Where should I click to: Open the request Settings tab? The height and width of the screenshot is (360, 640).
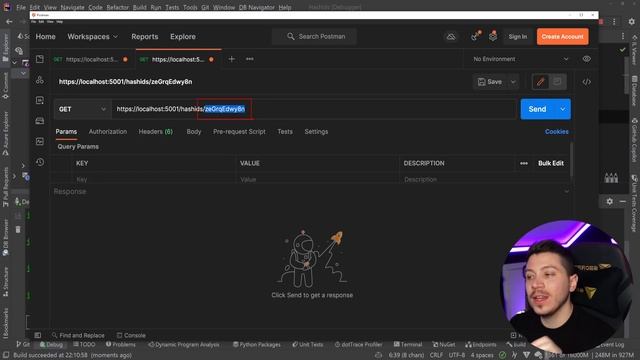pos(316,131)
